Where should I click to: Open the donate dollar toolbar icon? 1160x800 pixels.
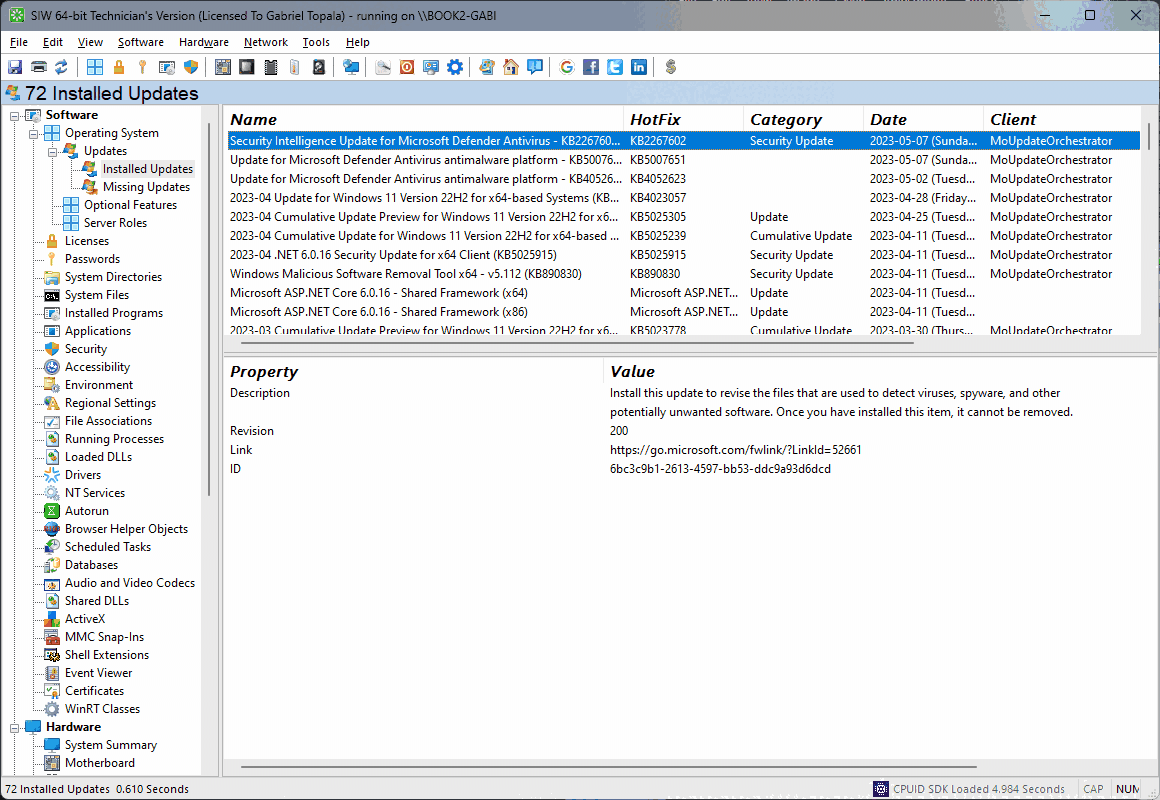pos(670,67)
